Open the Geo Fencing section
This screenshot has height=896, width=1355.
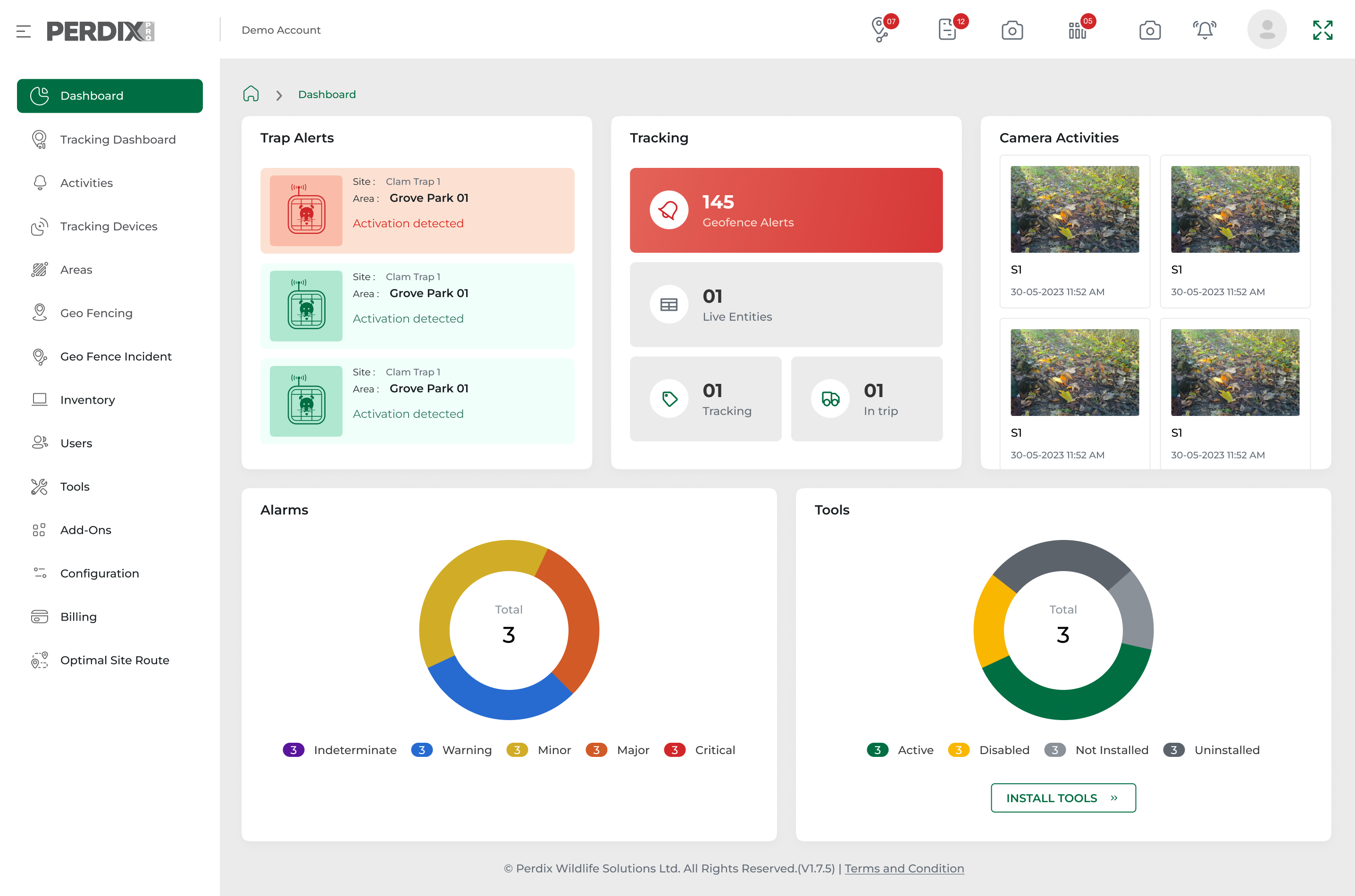point(96,313)
